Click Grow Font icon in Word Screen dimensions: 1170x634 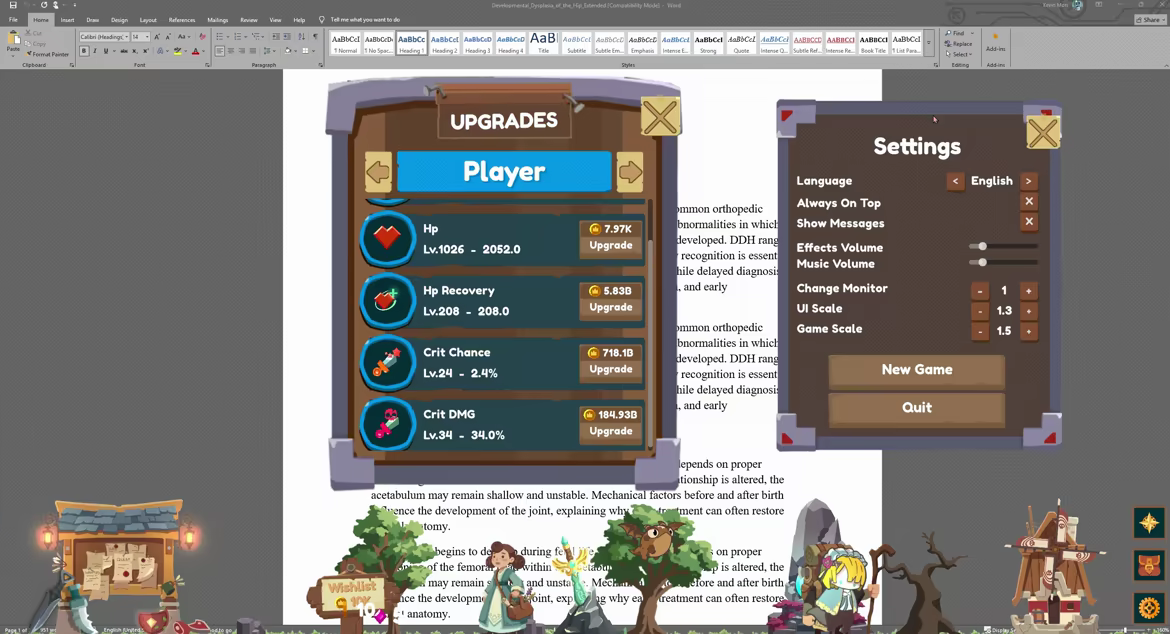pyautogui.click(x=157, y=37)
